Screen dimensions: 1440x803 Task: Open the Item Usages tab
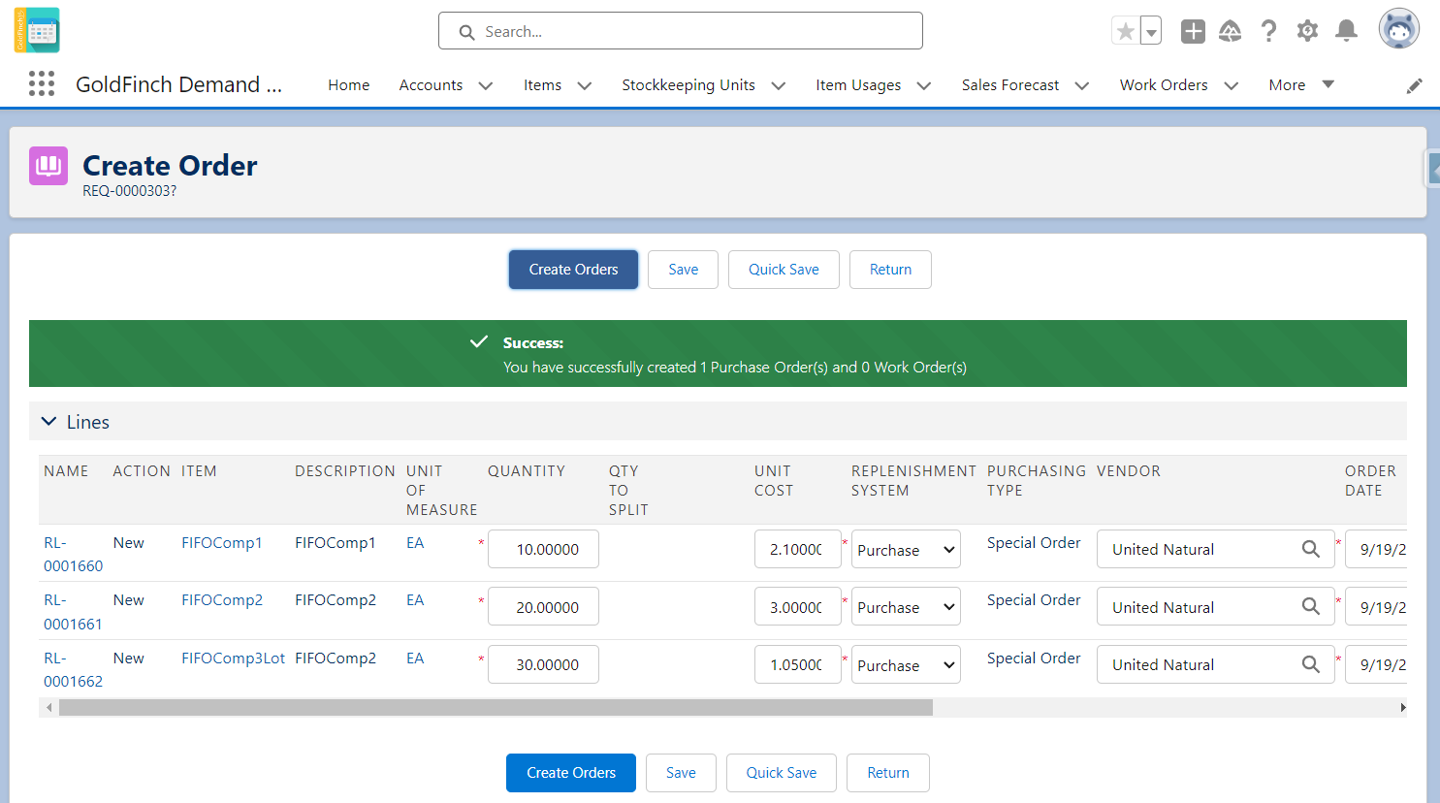point(858,85)
